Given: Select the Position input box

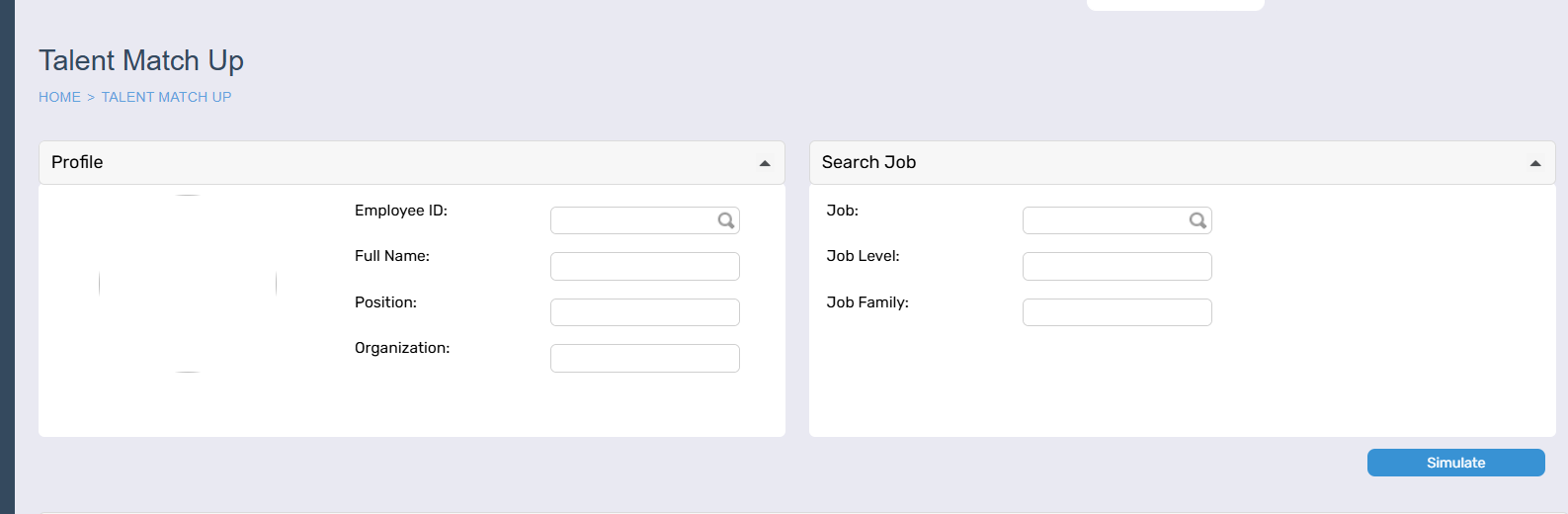Looking at the screenshot, I should click(644, 312).
